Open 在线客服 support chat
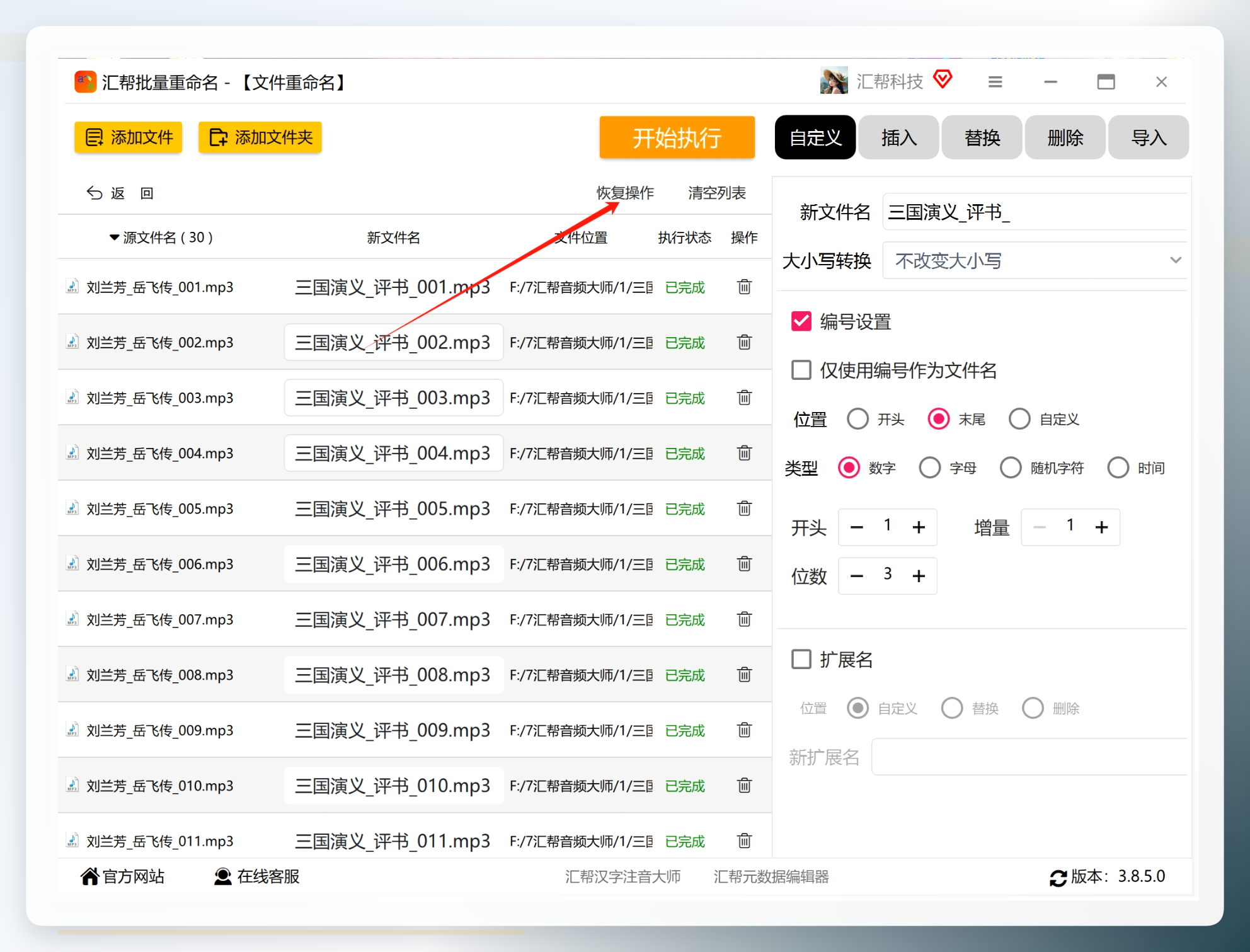 coord(256,876)
